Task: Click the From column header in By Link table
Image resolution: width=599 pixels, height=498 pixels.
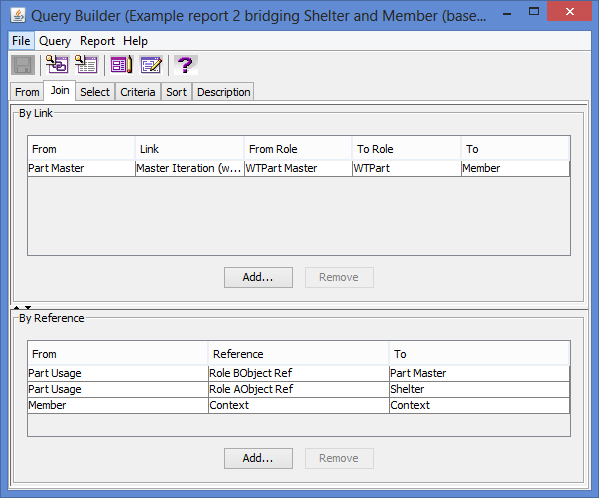Action: [x=81, y=149]
